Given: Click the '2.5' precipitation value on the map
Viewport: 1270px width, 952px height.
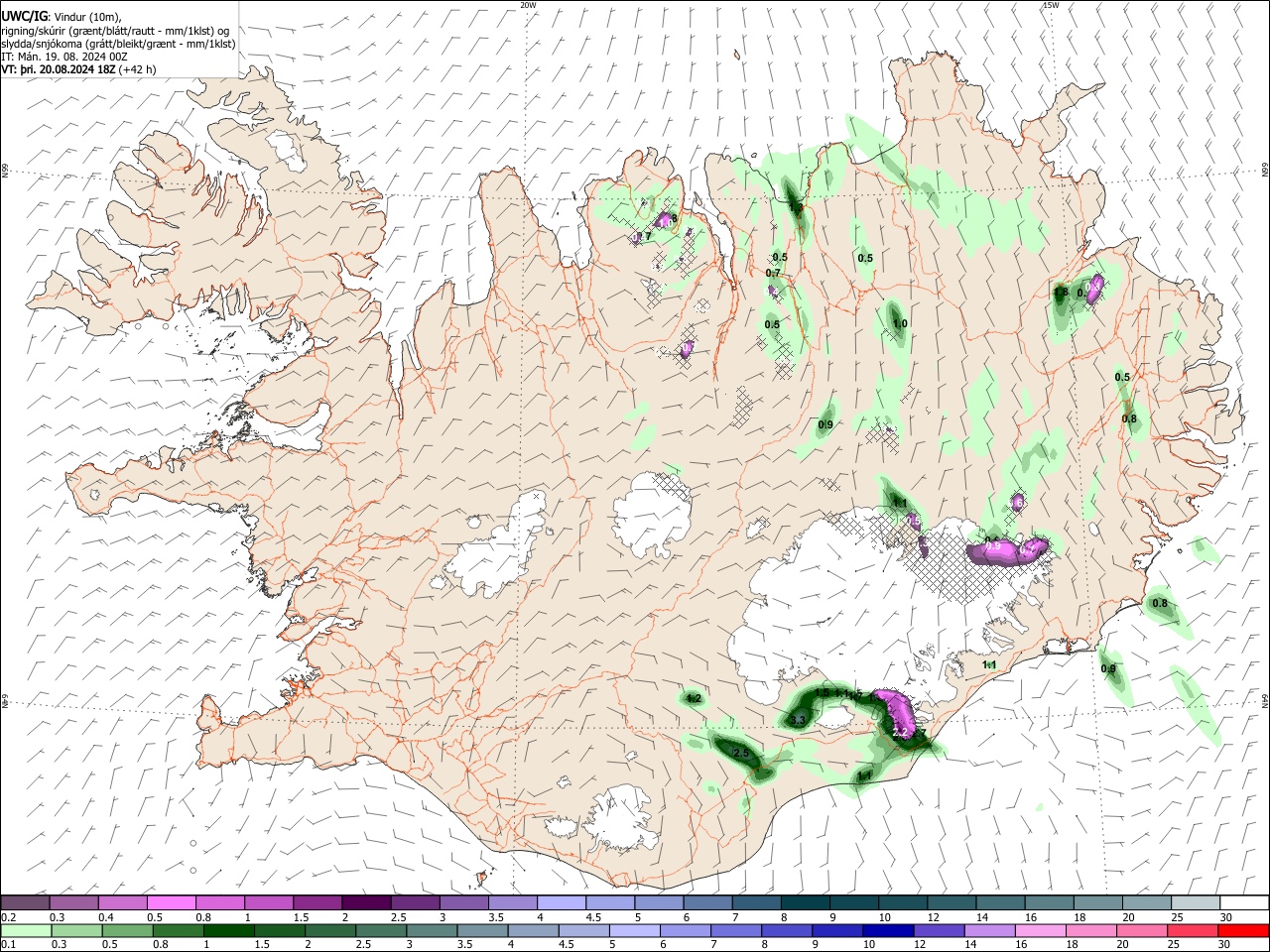Looking at the screenshot, I should tap(740, 754).
